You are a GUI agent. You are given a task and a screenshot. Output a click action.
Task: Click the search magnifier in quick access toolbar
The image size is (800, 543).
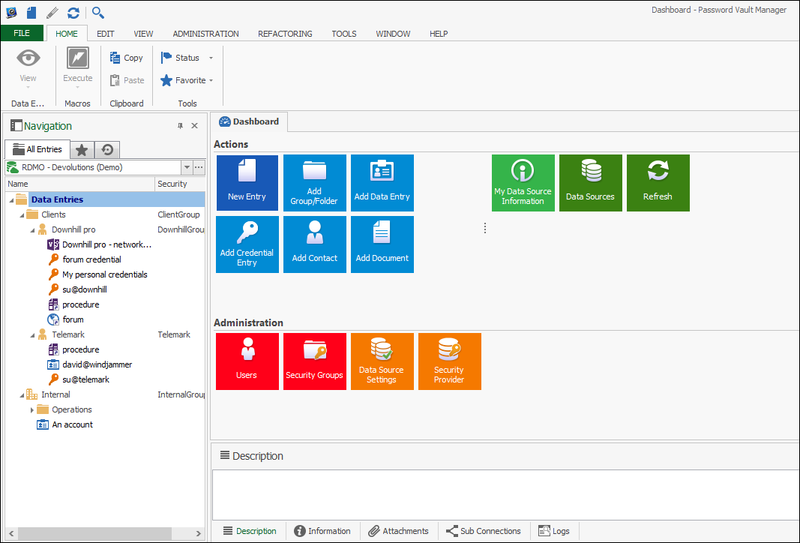[x=98, y=13]
